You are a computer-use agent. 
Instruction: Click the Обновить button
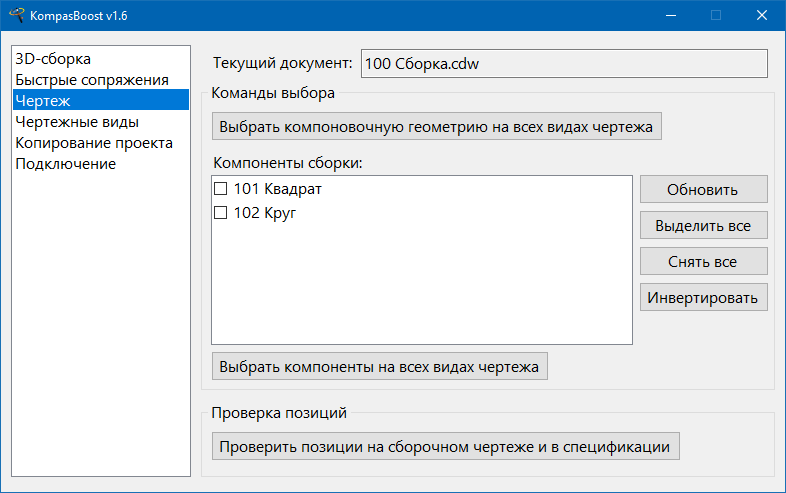click(703, 190)
